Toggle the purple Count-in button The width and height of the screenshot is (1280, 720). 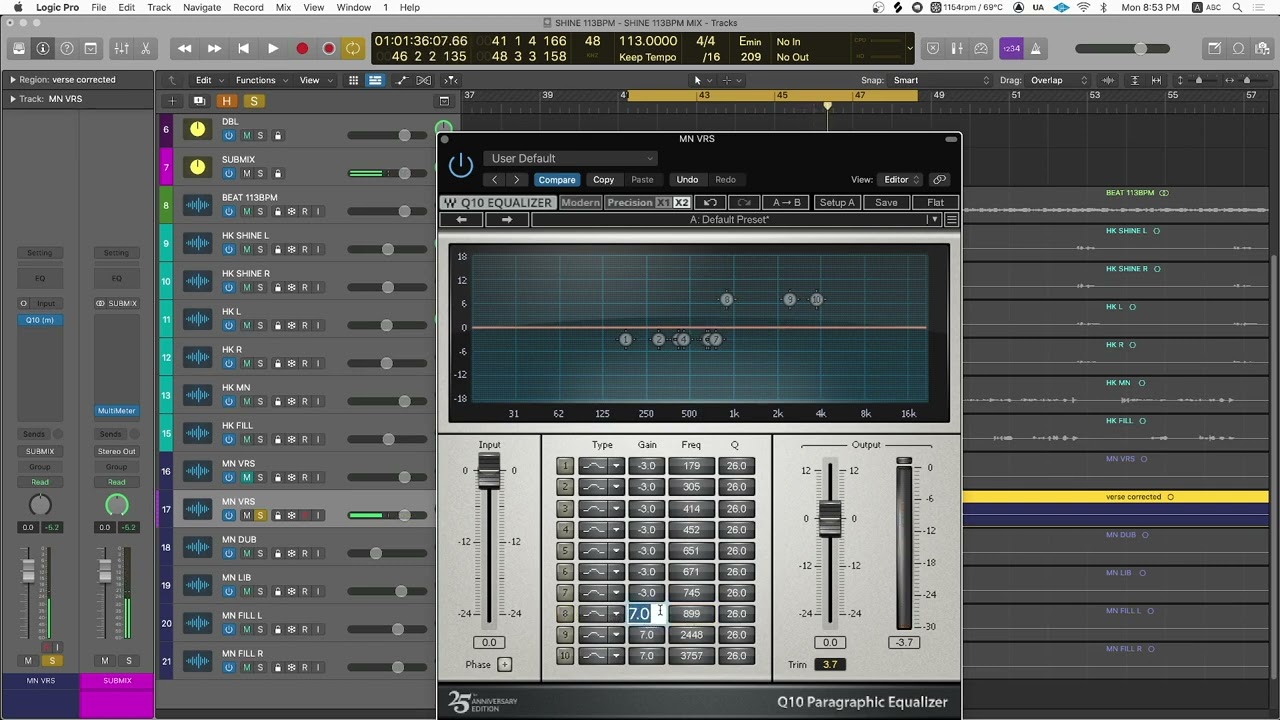pos(1011,48)
